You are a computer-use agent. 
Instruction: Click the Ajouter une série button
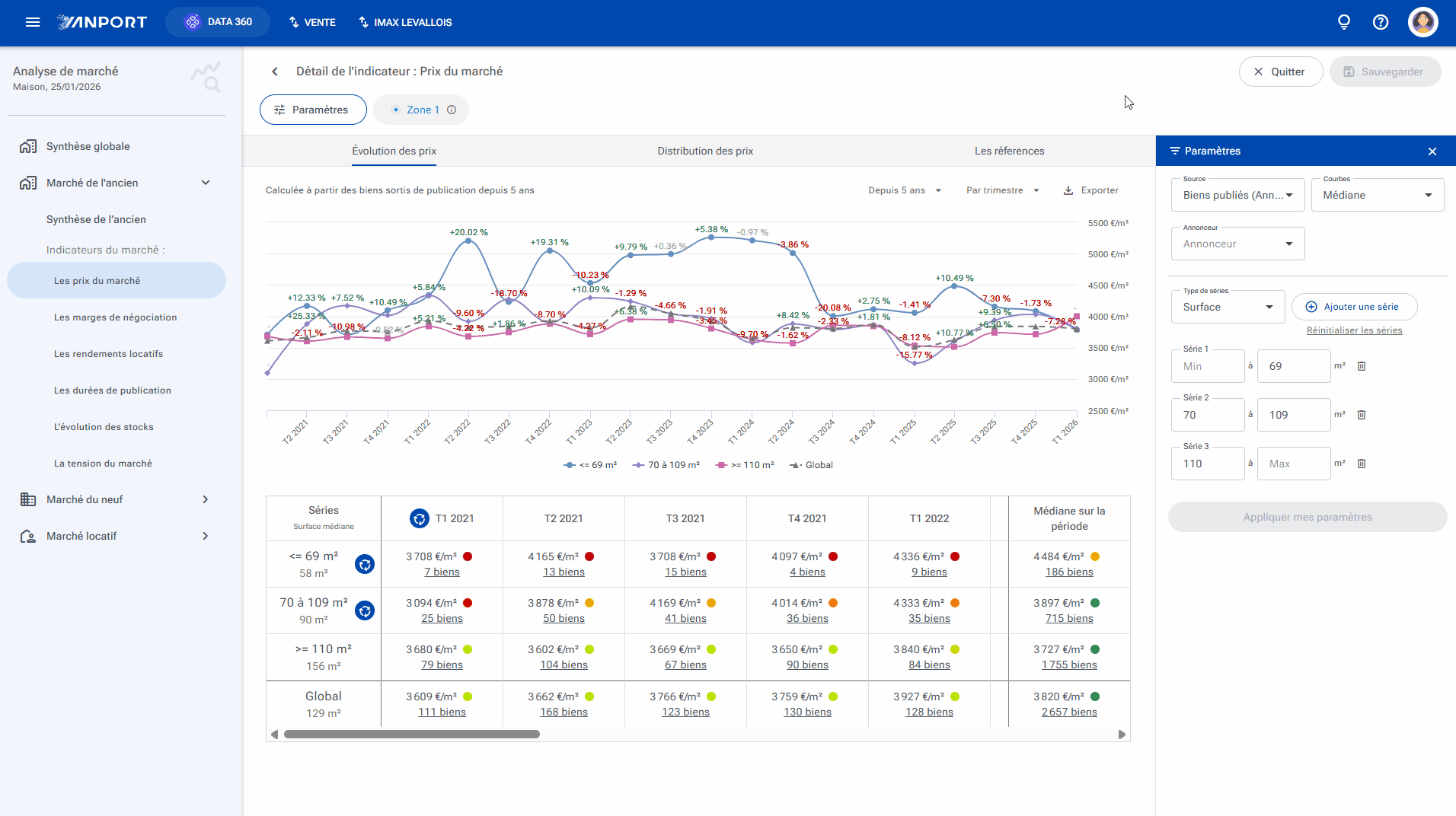coord(1354,307)
